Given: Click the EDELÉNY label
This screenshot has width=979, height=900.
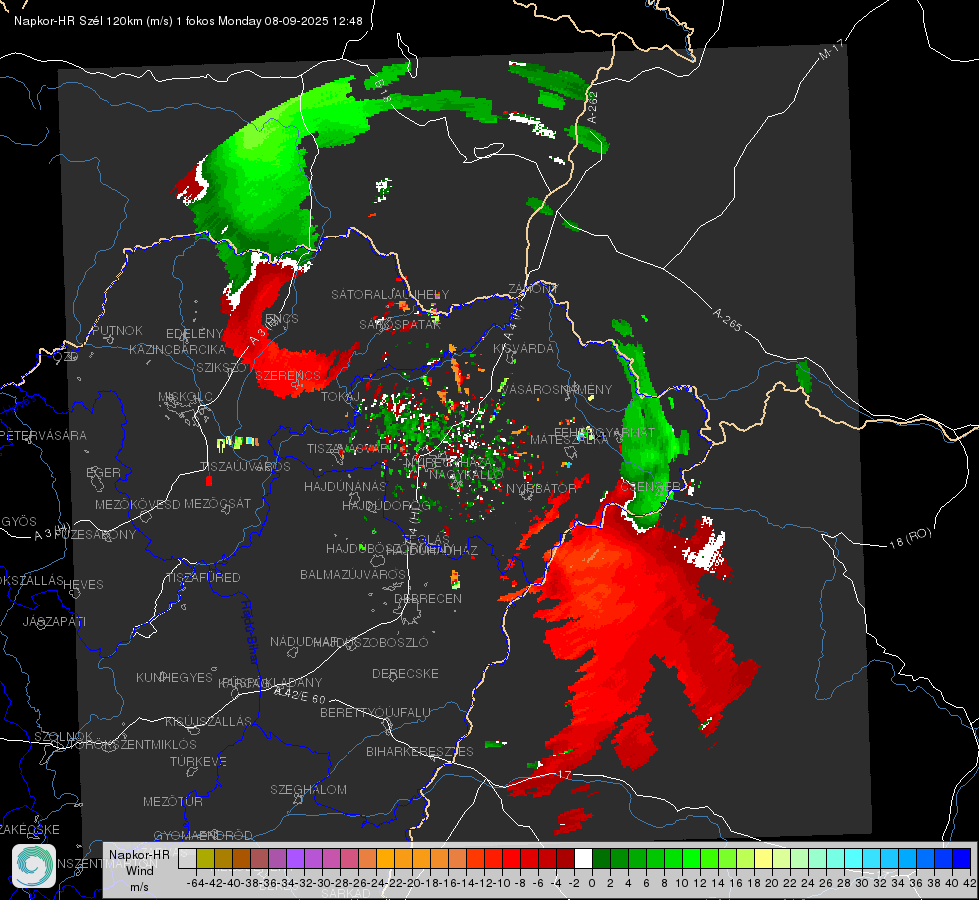Looking at the screenshot, I should coord(194,334).
